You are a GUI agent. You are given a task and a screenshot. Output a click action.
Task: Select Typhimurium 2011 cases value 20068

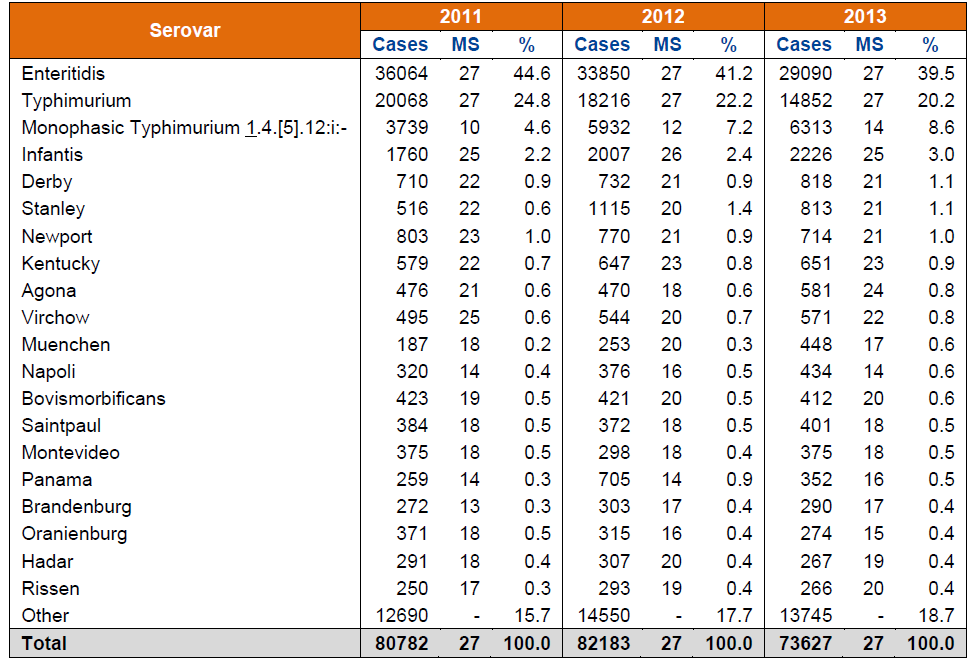[x=401, y=101]
